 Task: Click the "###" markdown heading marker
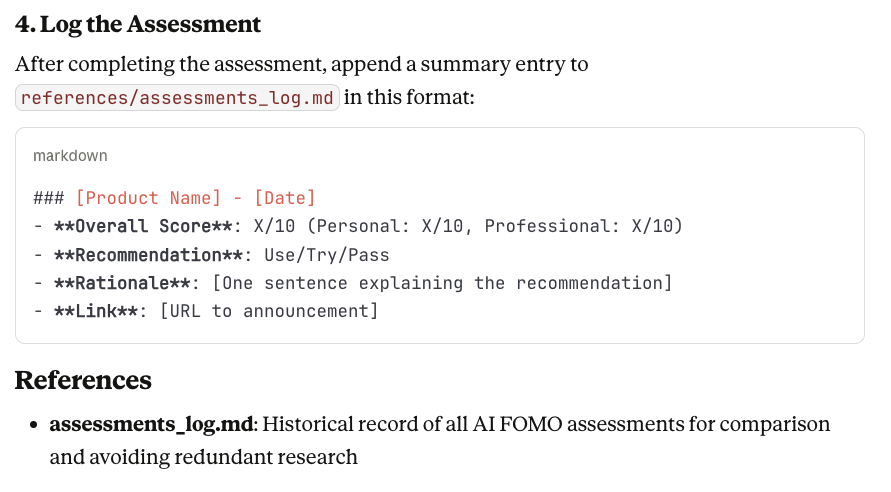point(49,198)
